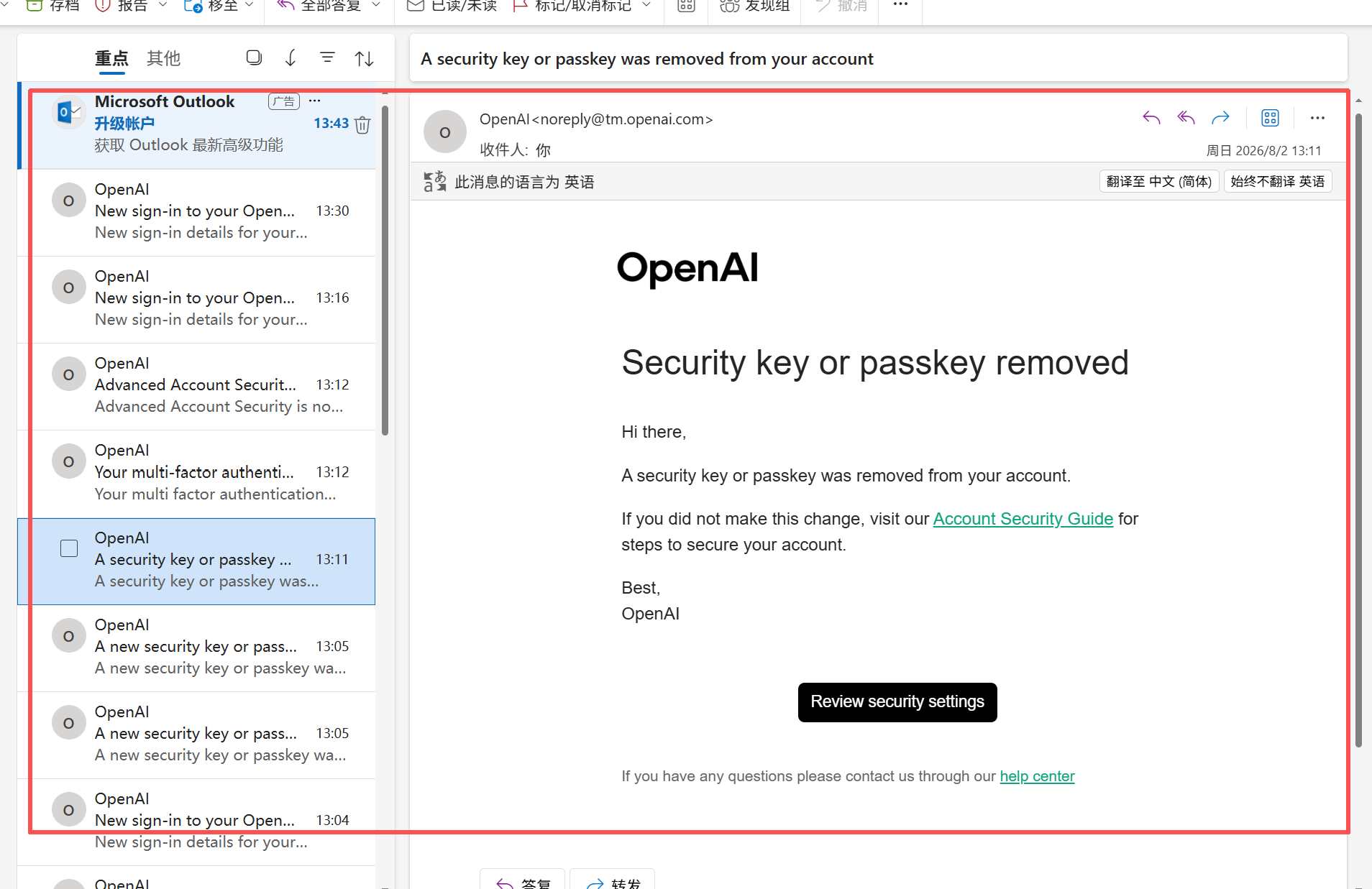
Task: Click 始终不翻译 英语
Action: click(x=1277, y=181)
